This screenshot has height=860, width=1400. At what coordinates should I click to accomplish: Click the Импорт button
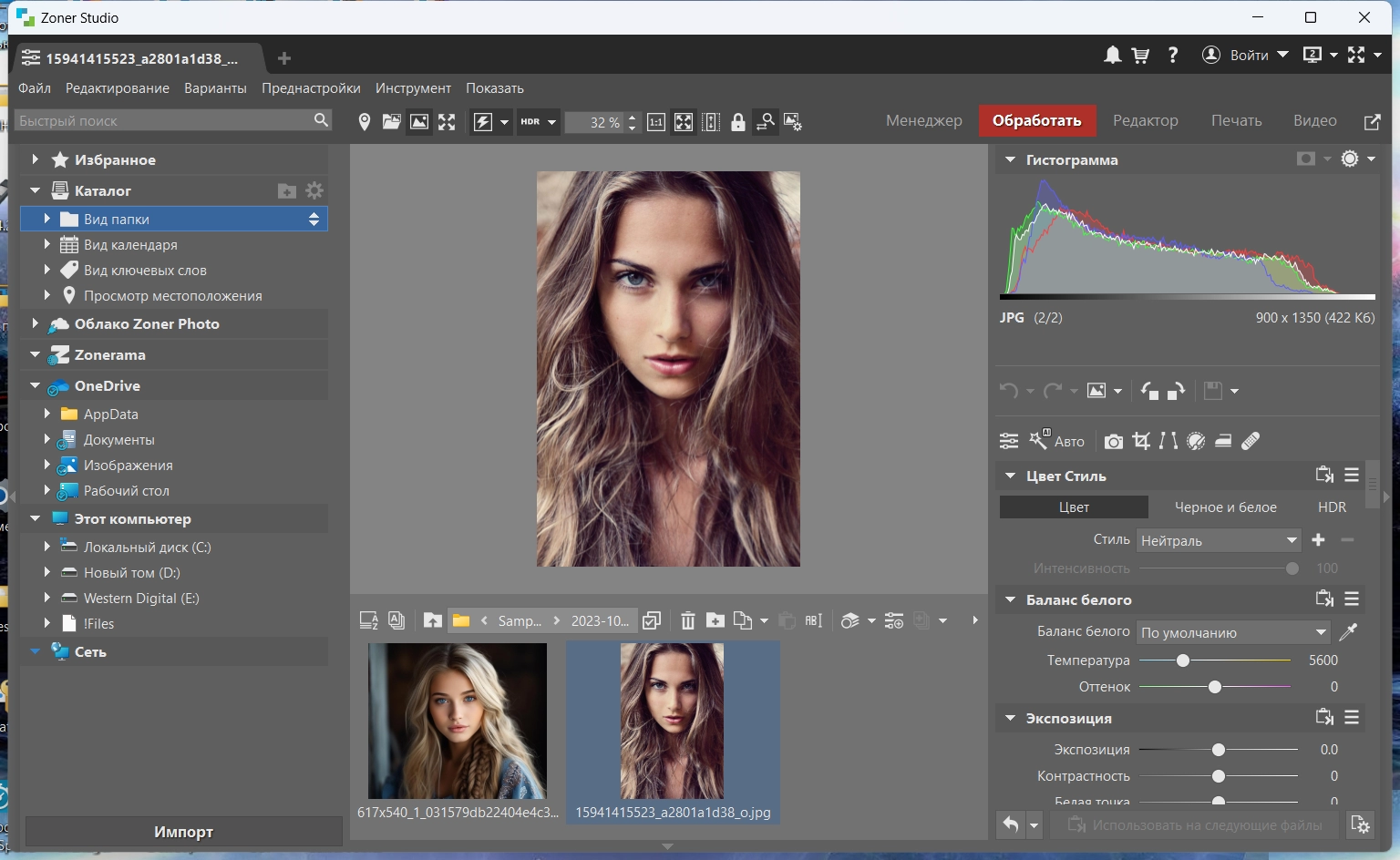pos(183,831)
